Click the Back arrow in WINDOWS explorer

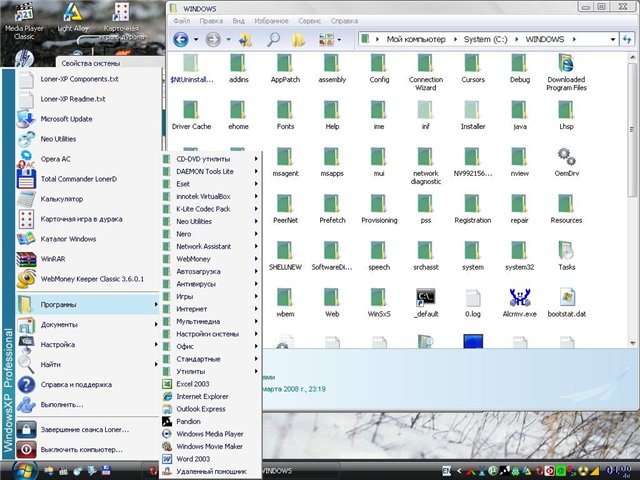[x=181, y=40]
